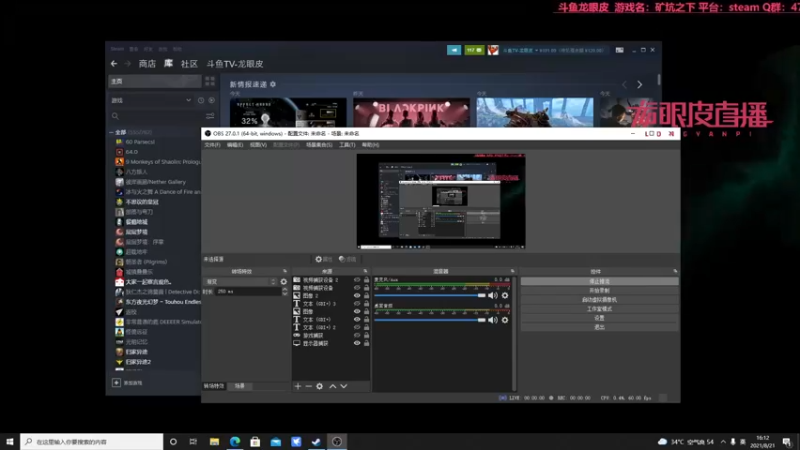Open Microsoft Edge from taskbar
Viewport: 800px width, 450px height.
(235, 442)
